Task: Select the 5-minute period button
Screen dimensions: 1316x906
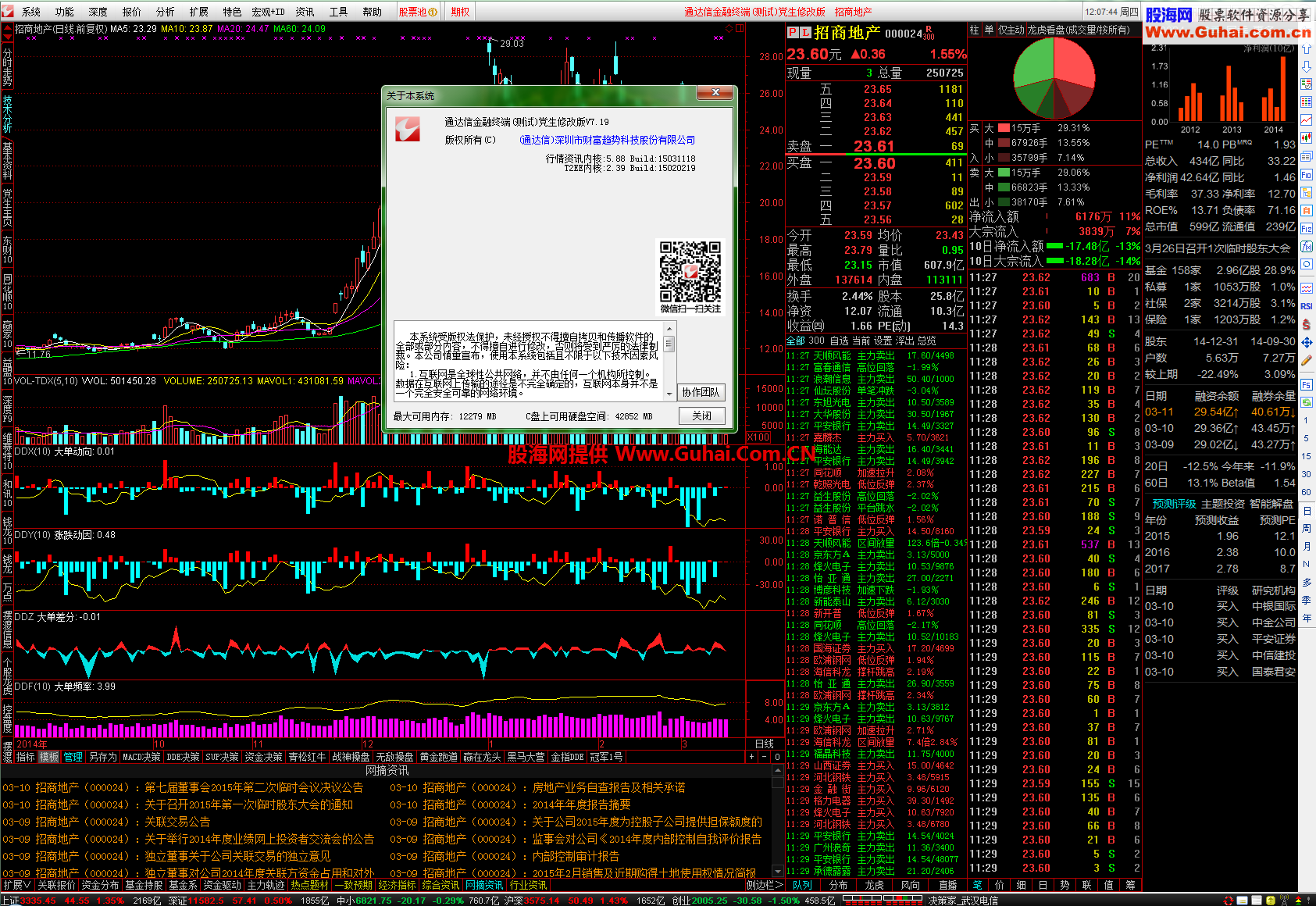Action: click(x=1306, y=438)
